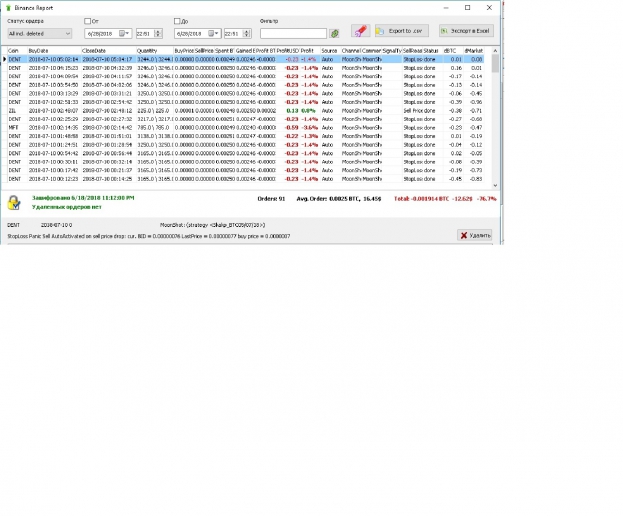Viewport: 623px width, 516px height.
Task: Click the Экспорт в Excel button
Action: pyautogui.click(x=466, y=31)
